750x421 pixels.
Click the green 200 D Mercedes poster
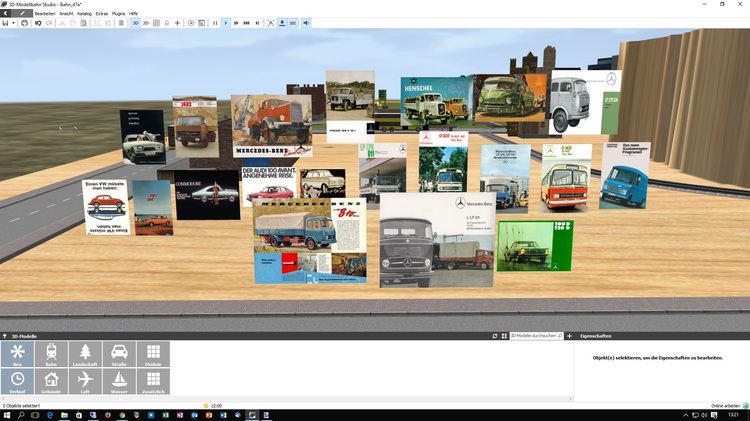pos(535,246)
